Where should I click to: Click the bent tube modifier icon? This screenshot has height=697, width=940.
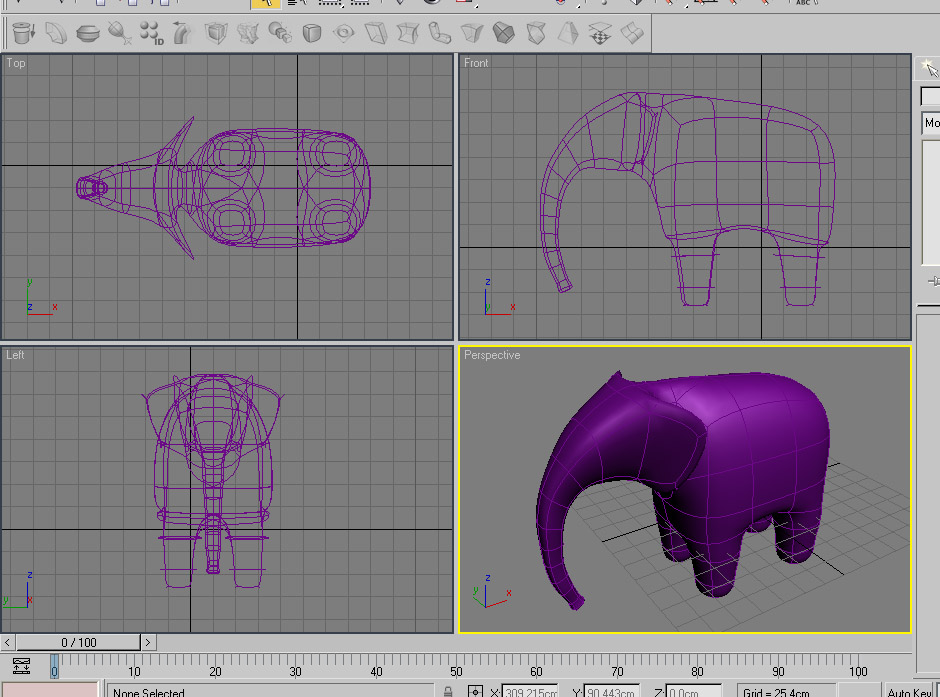[440, 33]
